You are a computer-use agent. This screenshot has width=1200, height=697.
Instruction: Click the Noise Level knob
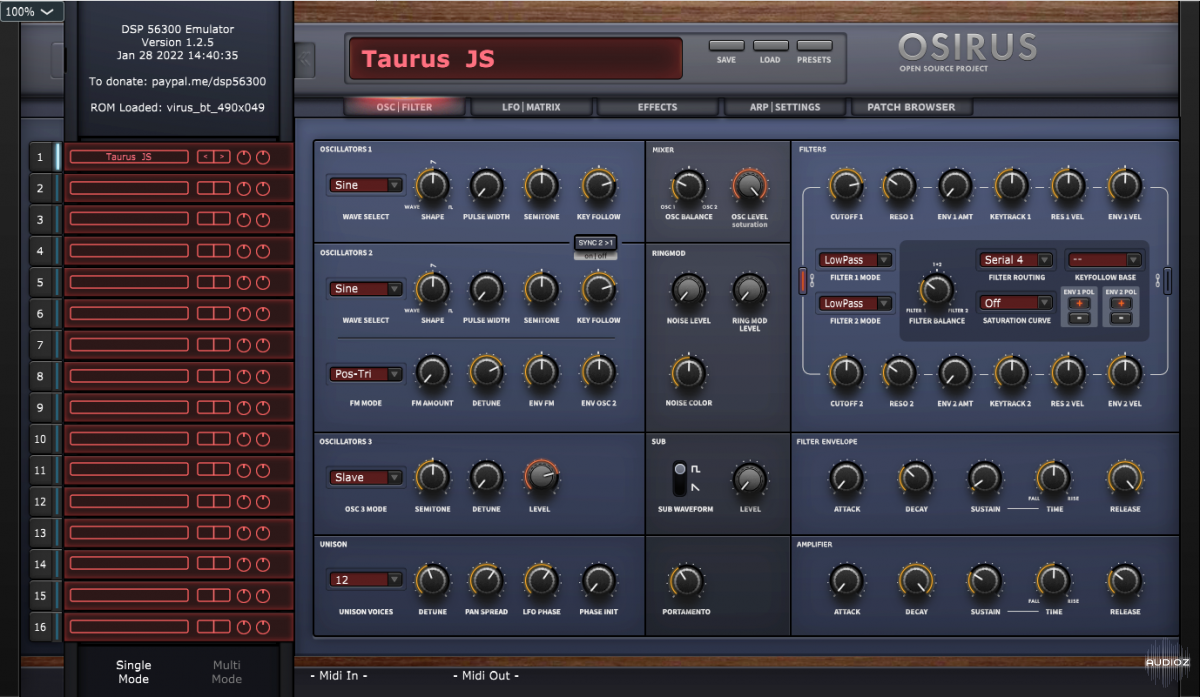[x=688, y=290]
